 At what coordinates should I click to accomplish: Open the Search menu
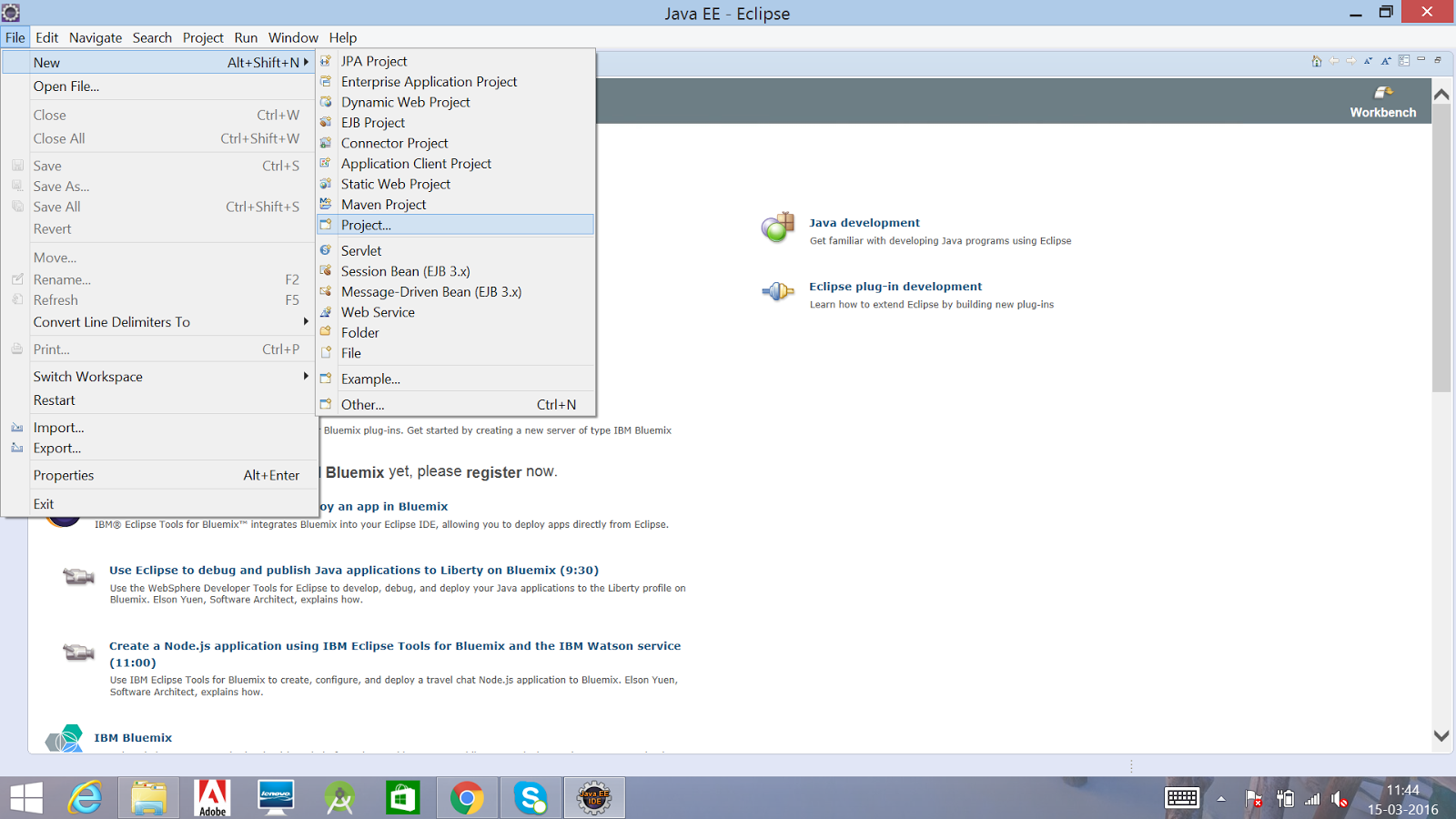pyautogui.click(x=152, y=37)
